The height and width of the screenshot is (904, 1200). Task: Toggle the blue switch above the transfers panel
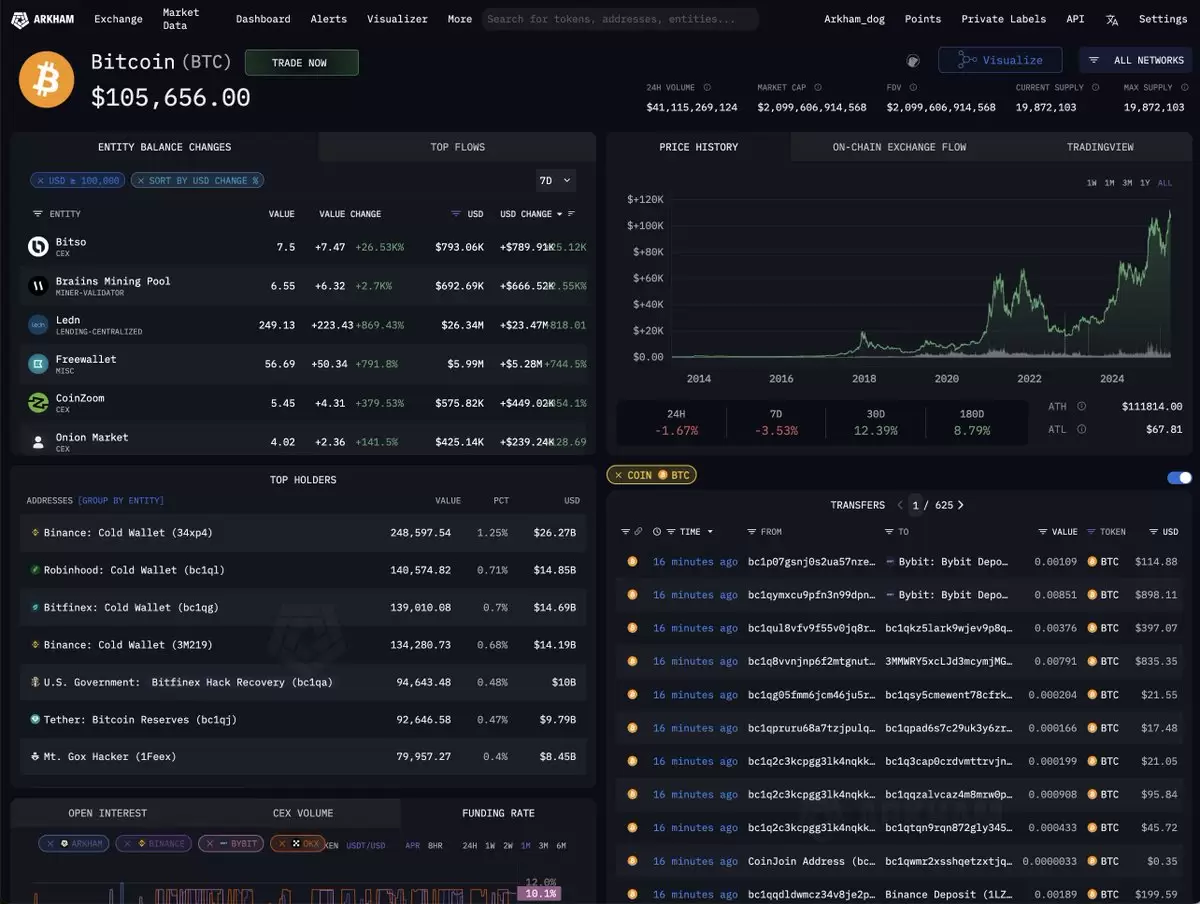1180,477
